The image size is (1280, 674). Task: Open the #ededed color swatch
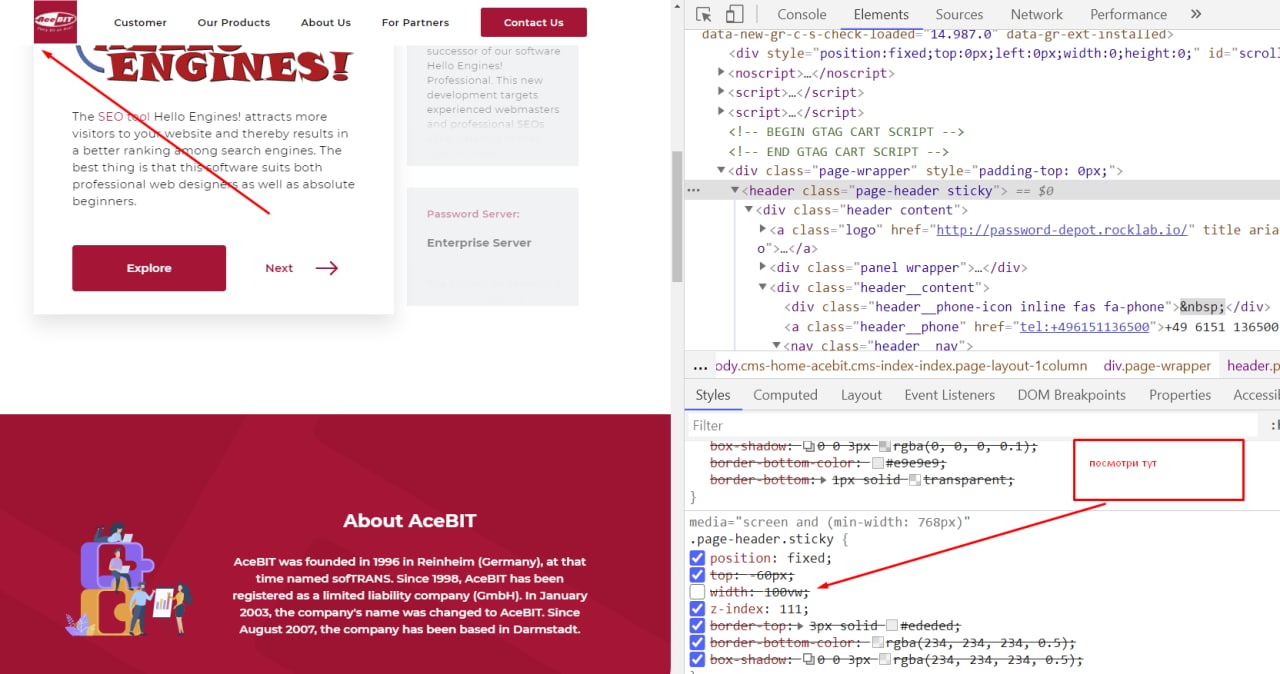point(891,626)
